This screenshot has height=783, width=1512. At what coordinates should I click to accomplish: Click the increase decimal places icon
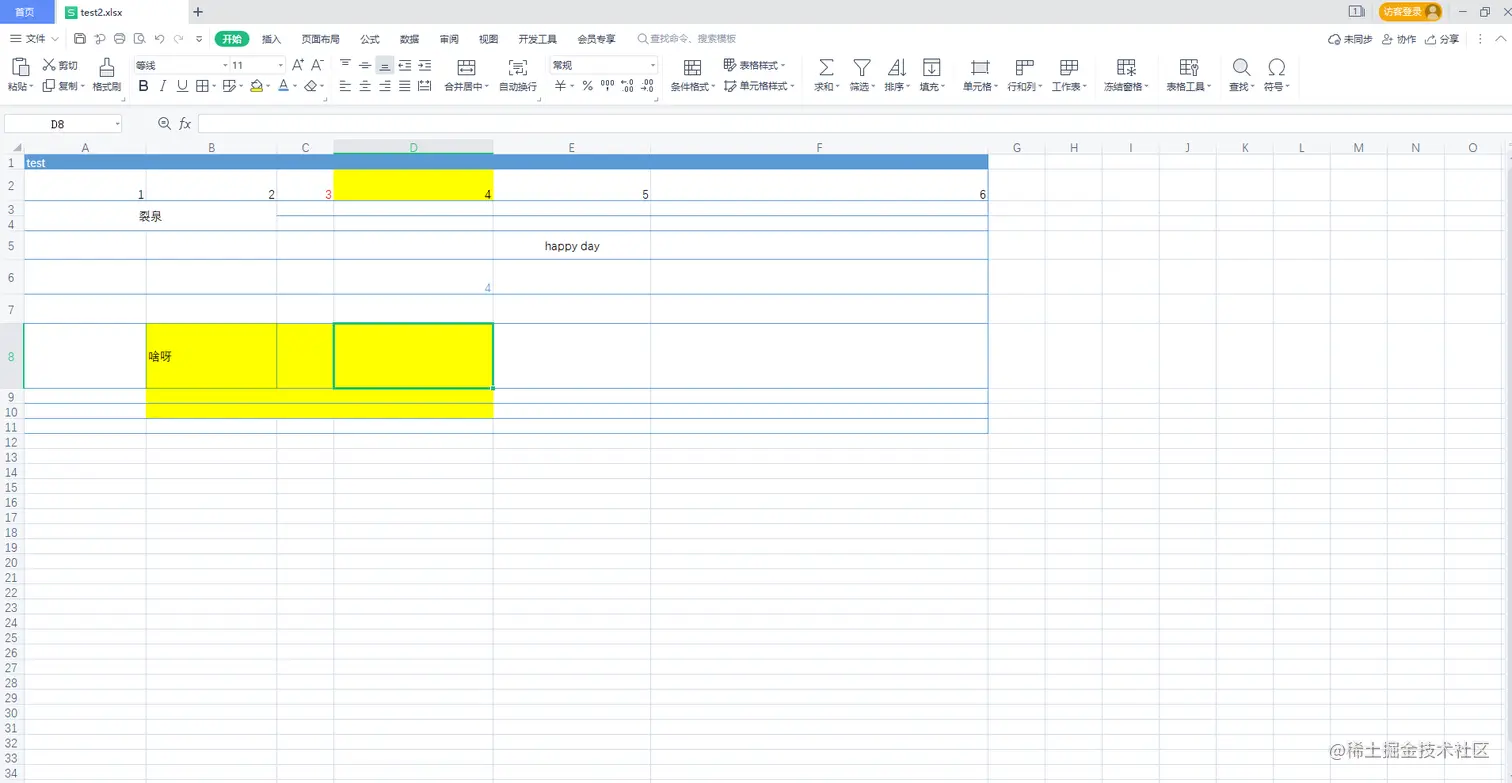(627, 86)
